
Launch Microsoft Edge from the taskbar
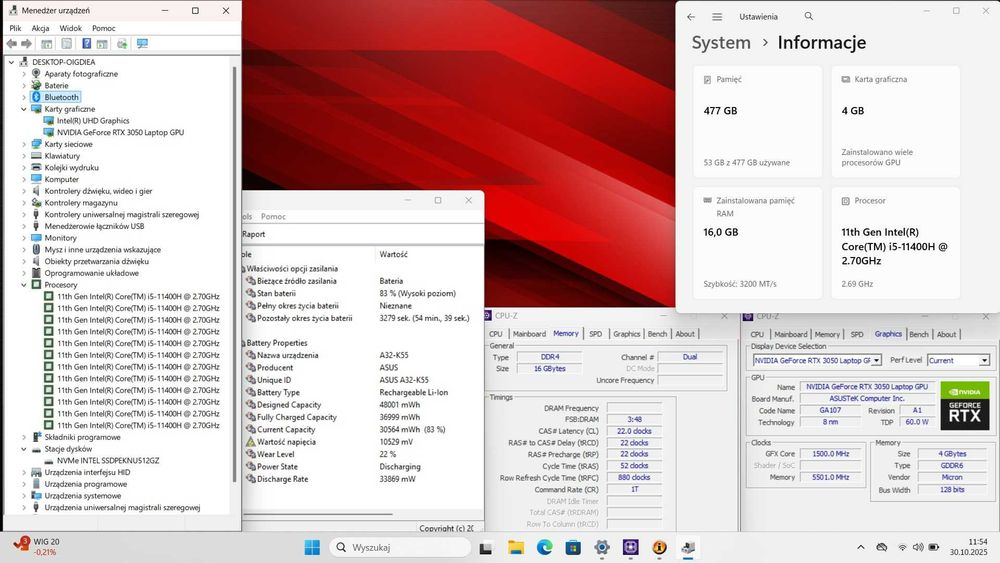click(544, 547)
